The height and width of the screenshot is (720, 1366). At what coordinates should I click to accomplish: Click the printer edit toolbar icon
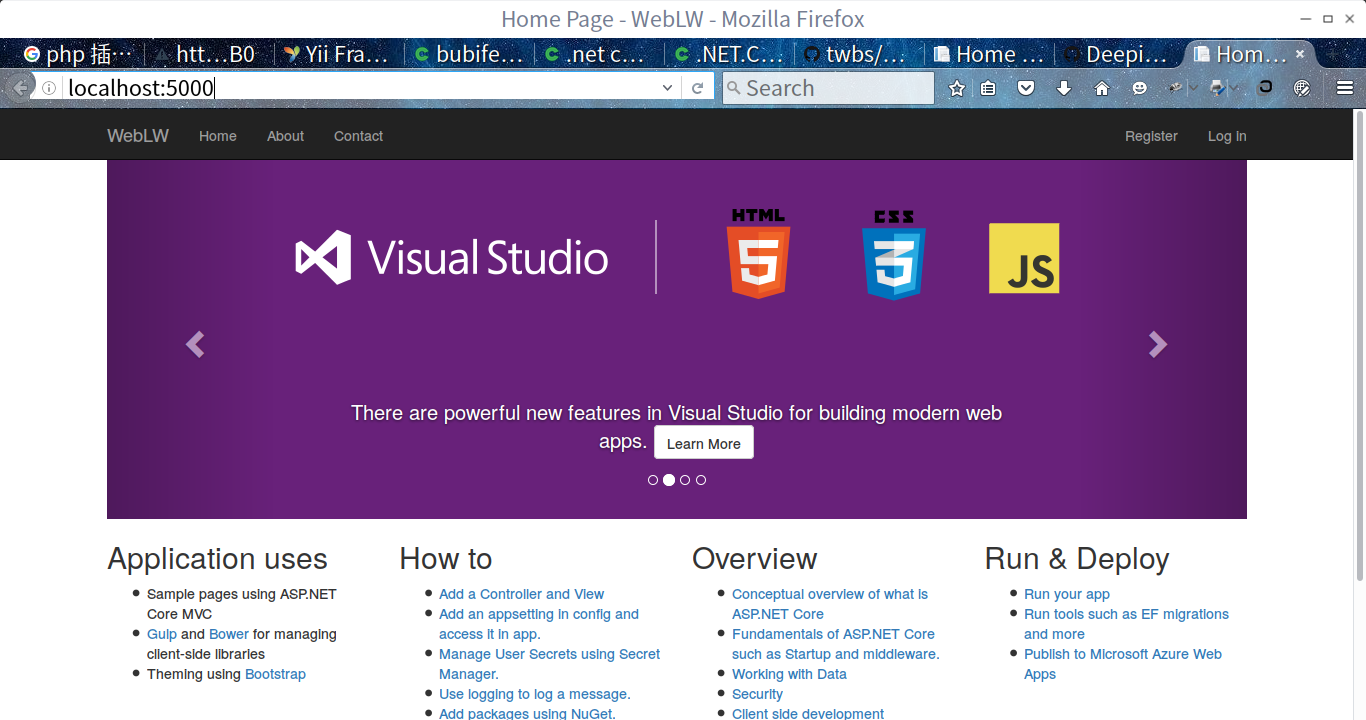pos(1217,88)
